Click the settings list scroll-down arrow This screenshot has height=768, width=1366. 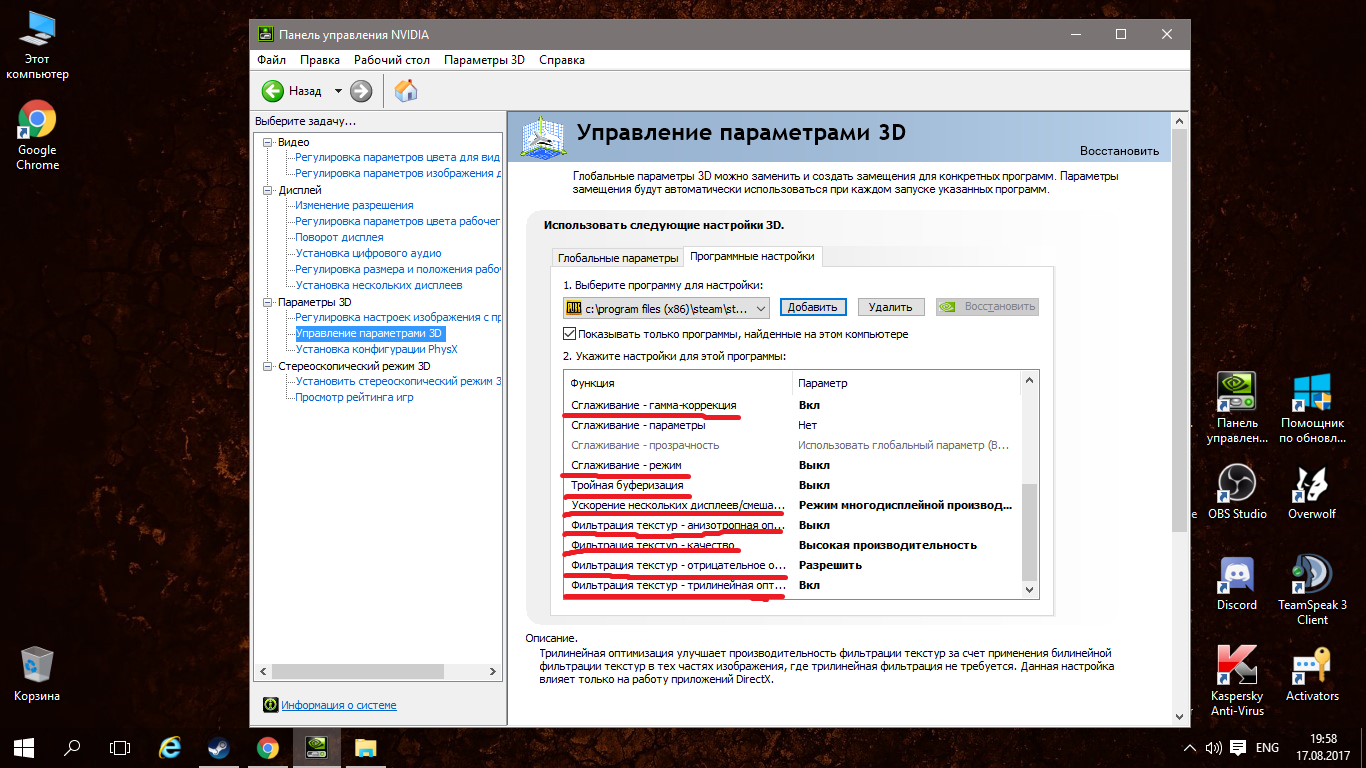1030,590
